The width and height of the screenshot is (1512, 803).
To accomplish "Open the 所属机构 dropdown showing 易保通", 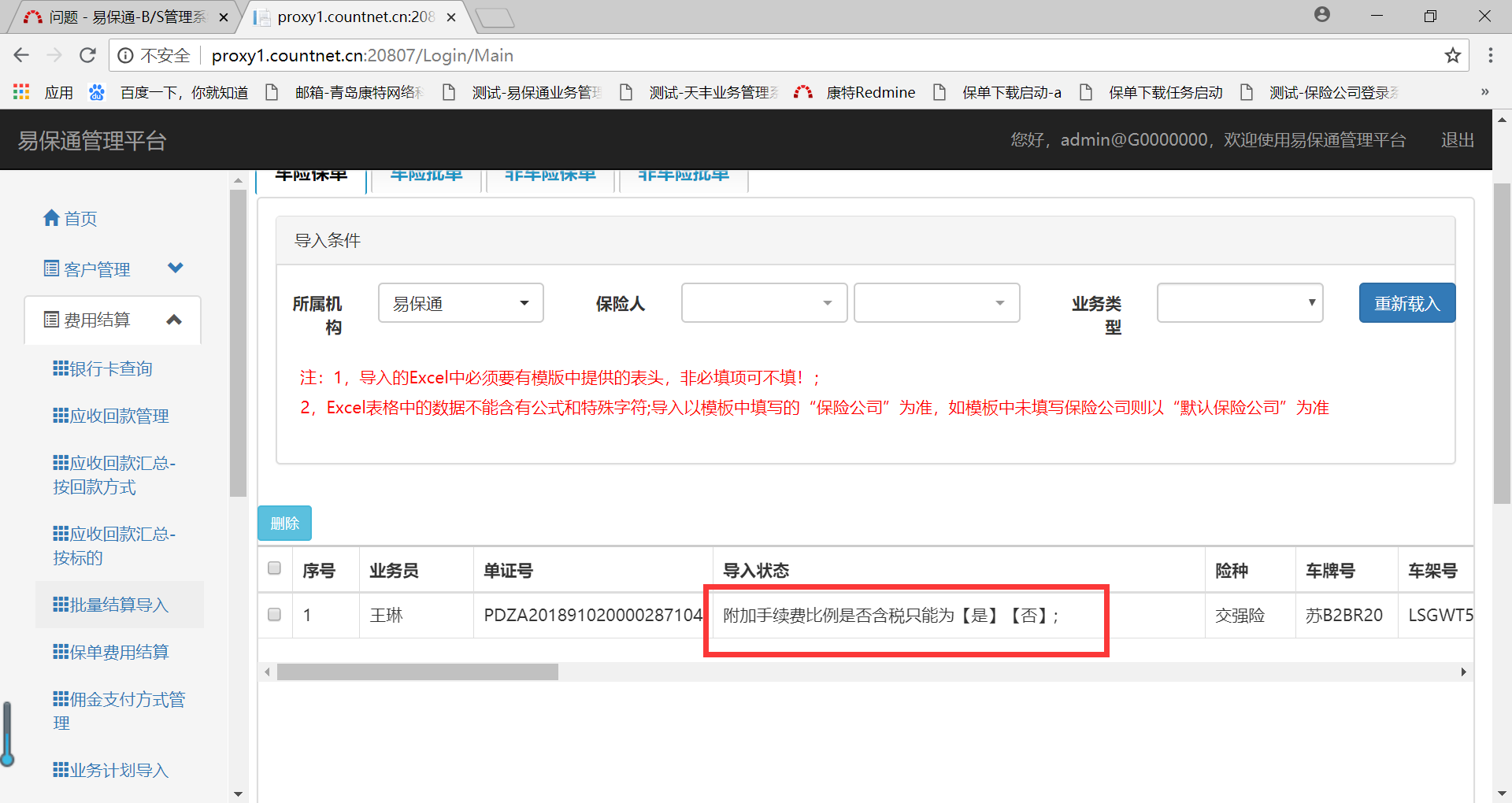I will tap(461, 303).
